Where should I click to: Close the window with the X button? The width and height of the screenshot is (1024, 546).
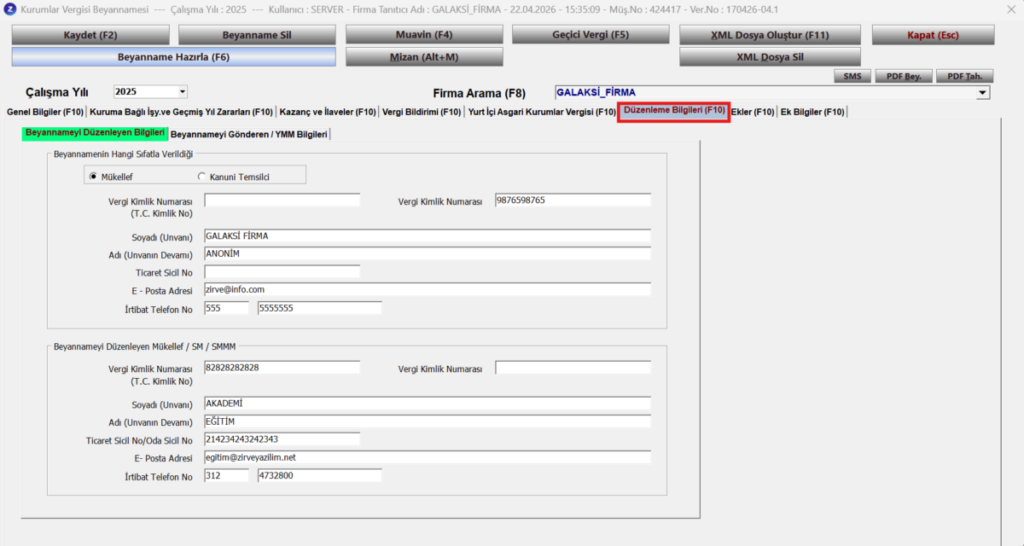[1011, 9]
